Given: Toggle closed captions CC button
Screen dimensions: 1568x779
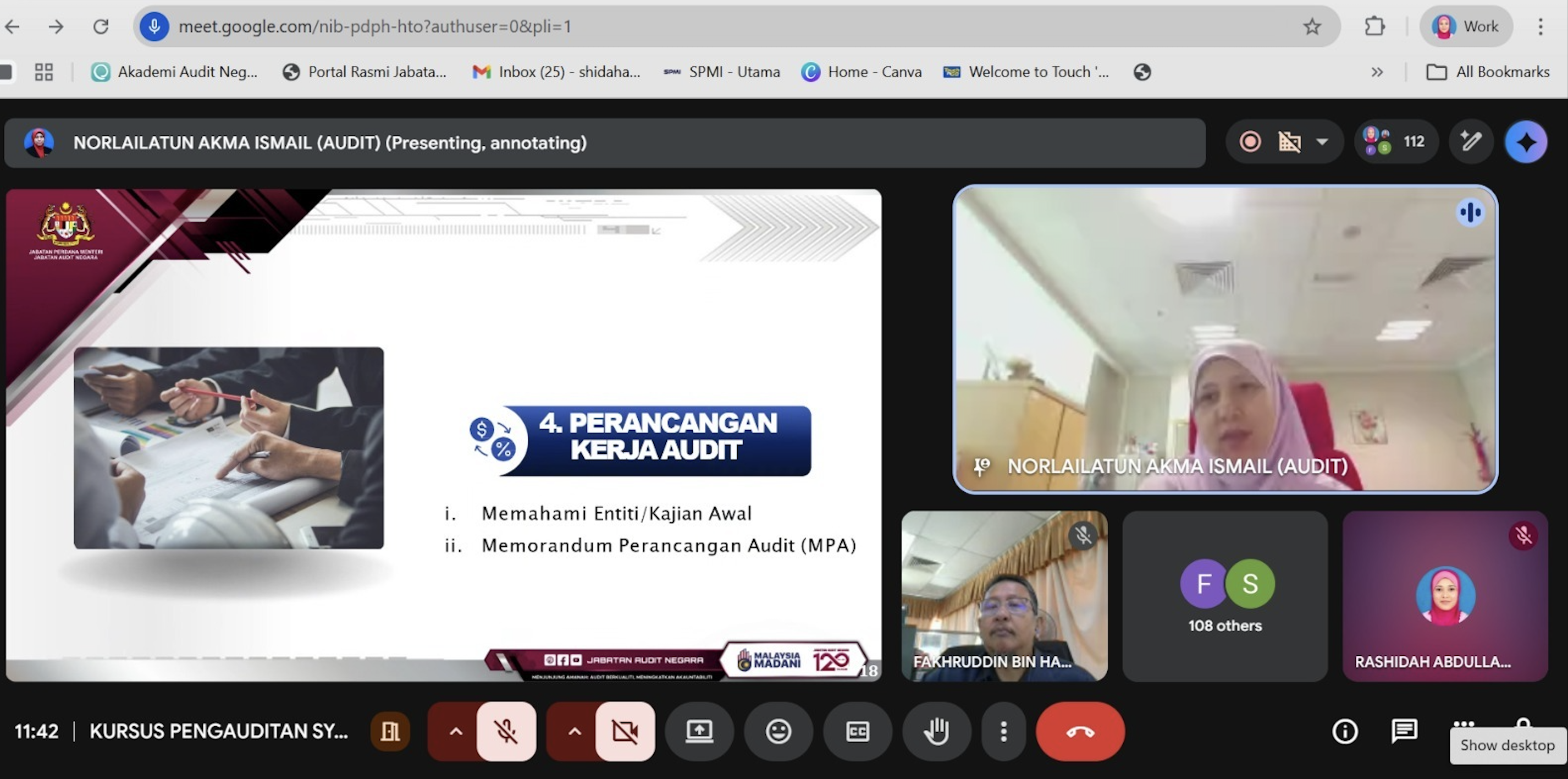Looking at the screenshot, I should point(857,732).
